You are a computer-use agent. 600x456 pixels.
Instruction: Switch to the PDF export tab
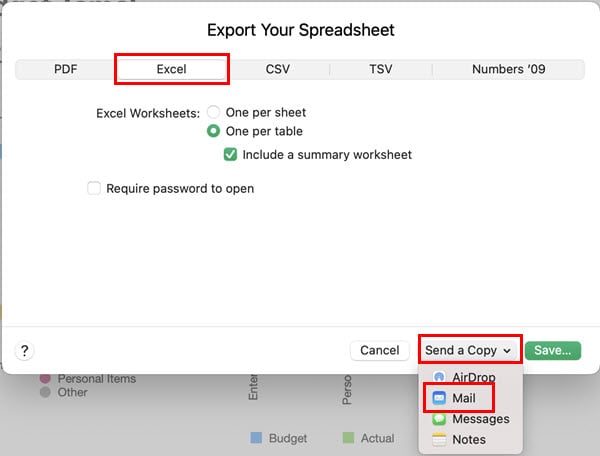point(65,70)
